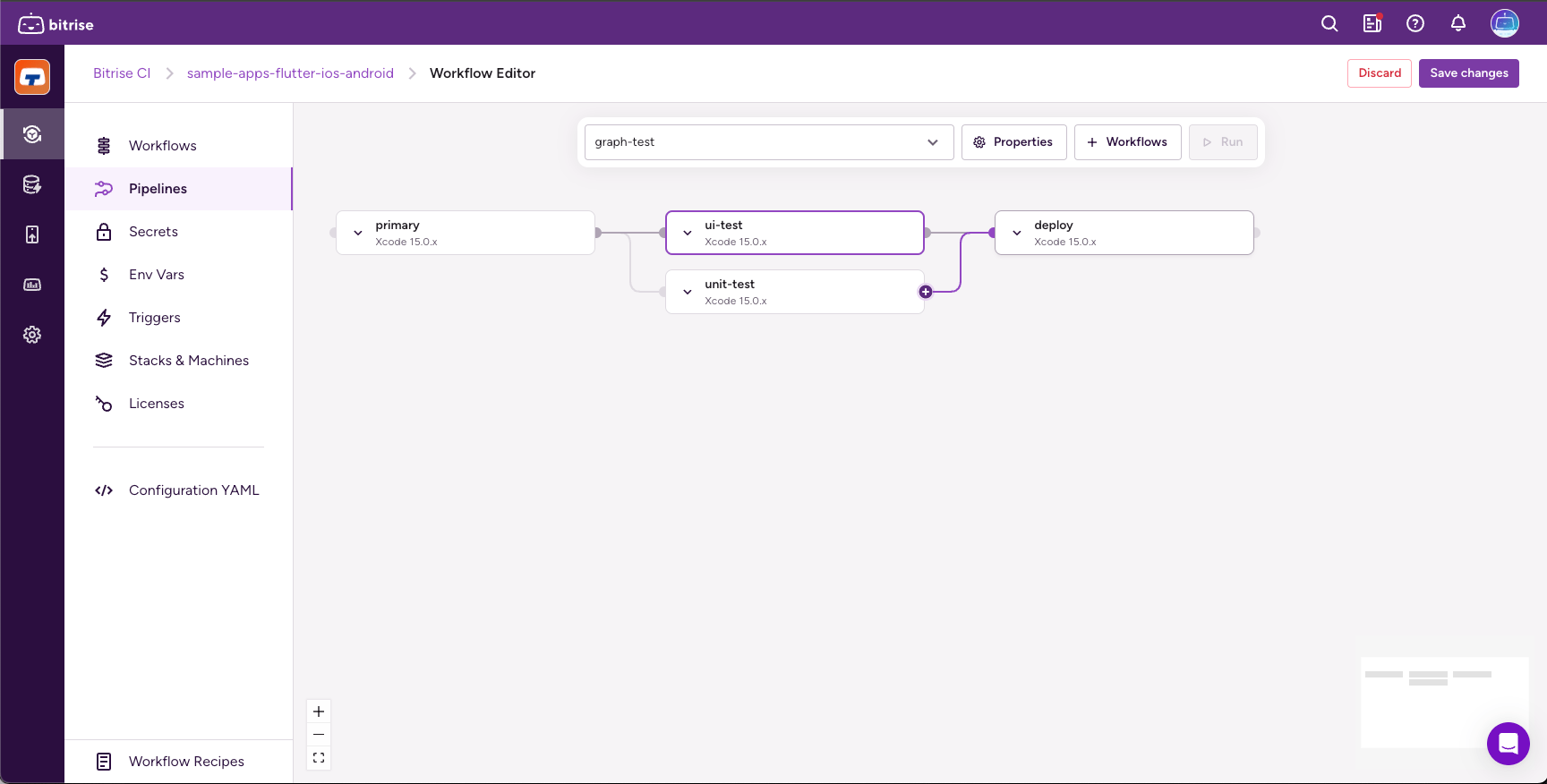Open the user avatar menu
Viewport: 1547px width, 784px height.
click(x=1504, y=24)
